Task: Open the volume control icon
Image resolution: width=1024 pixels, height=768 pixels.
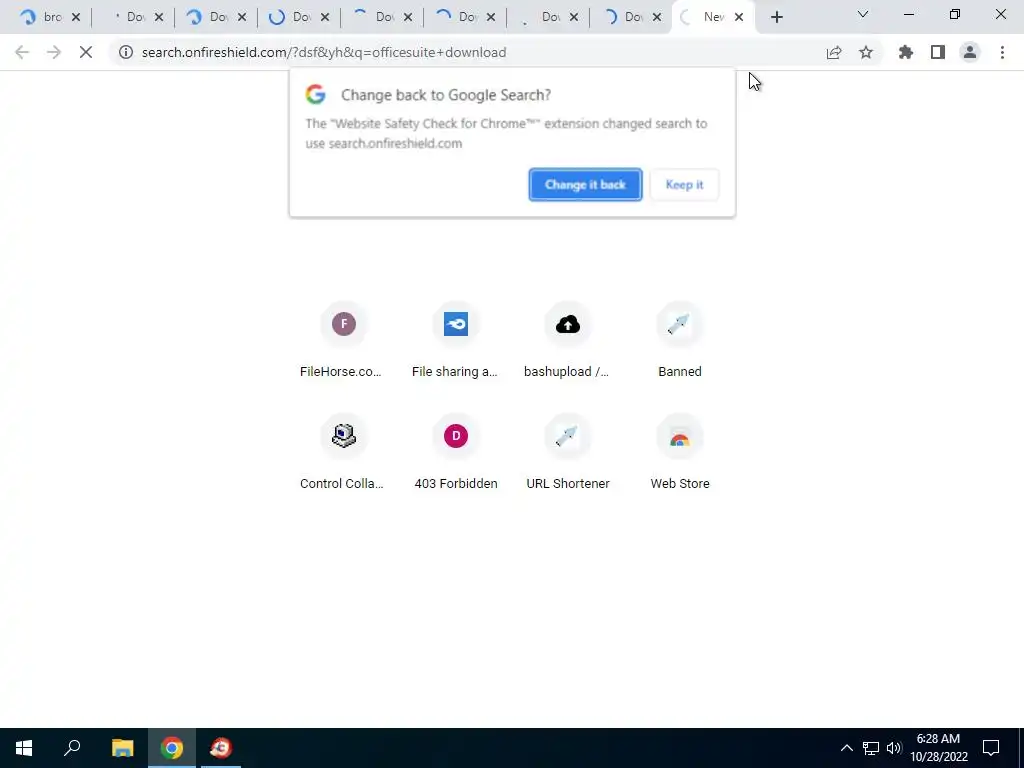Action: point(893,748)
